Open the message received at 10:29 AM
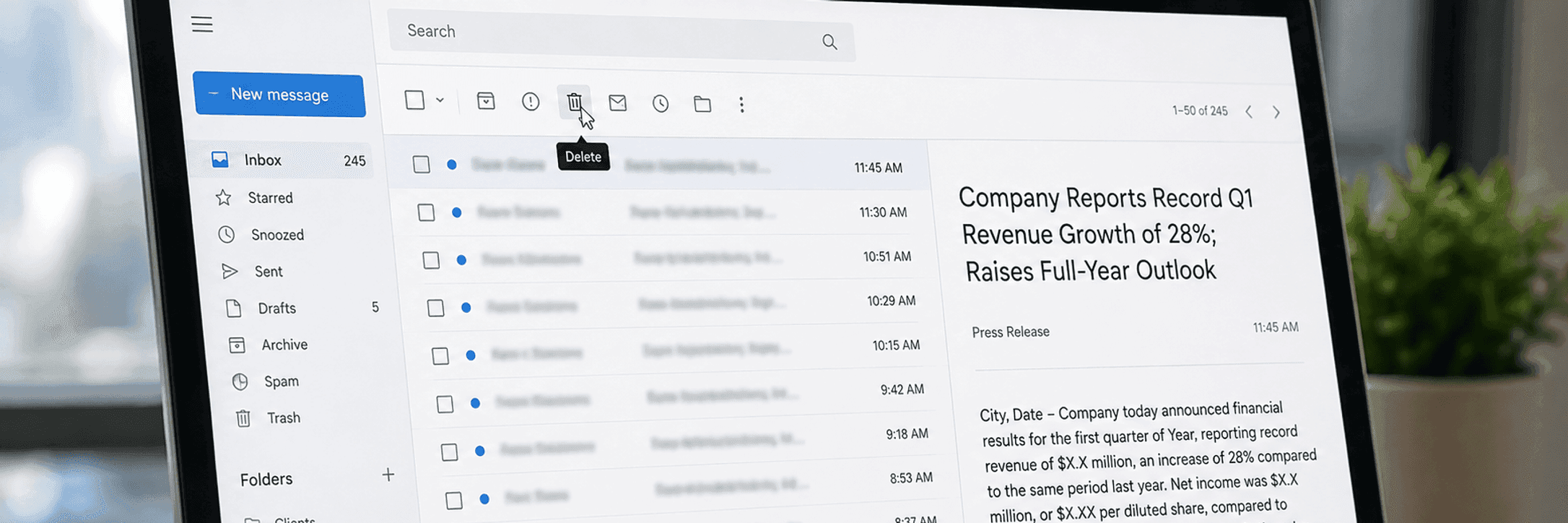 coord(673,303)
